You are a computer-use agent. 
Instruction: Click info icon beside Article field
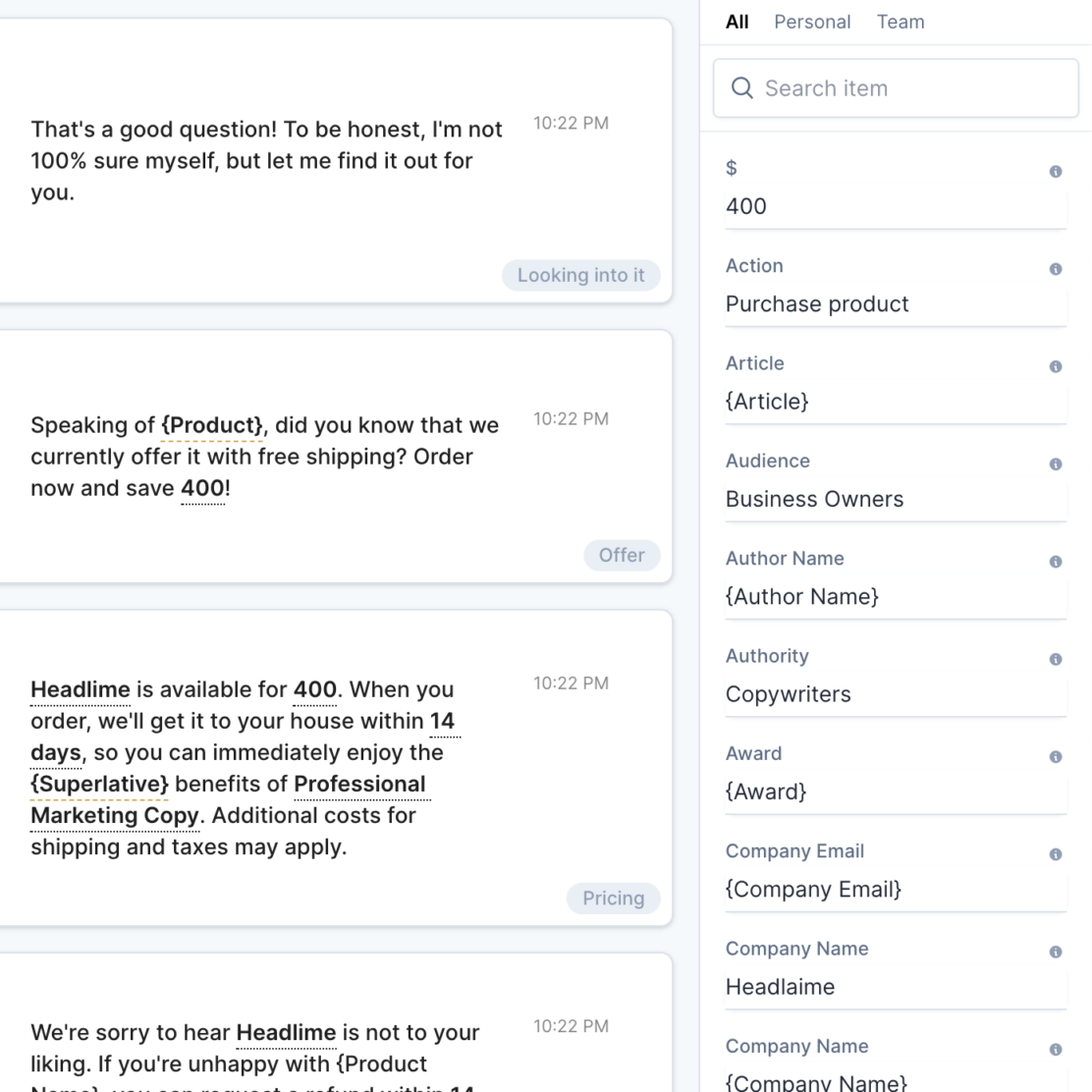click(1056, 366)
